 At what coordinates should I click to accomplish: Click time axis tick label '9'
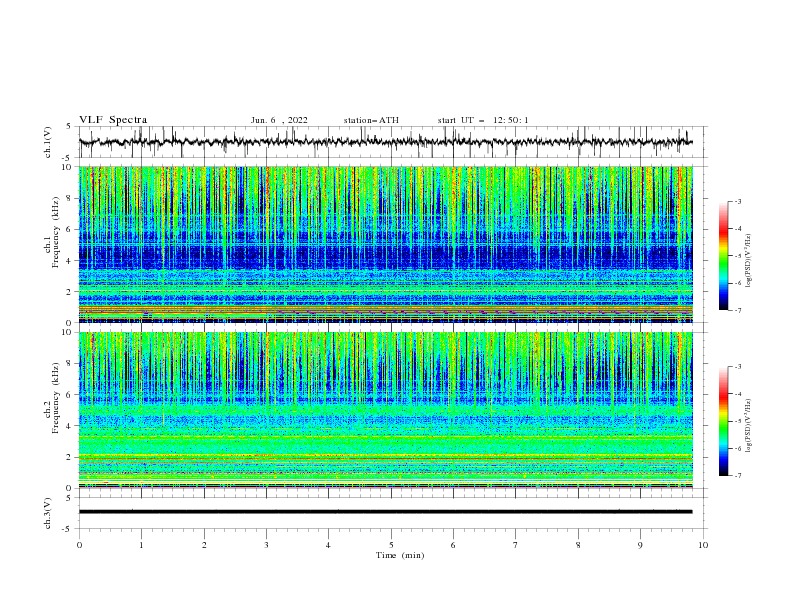point(640,545)
